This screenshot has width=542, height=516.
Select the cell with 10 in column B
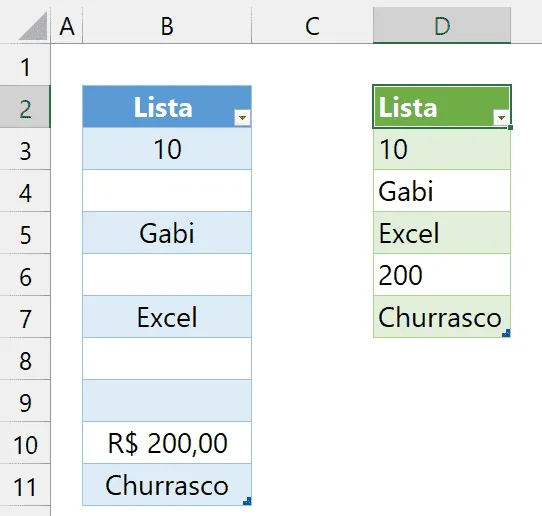[167, 149]
